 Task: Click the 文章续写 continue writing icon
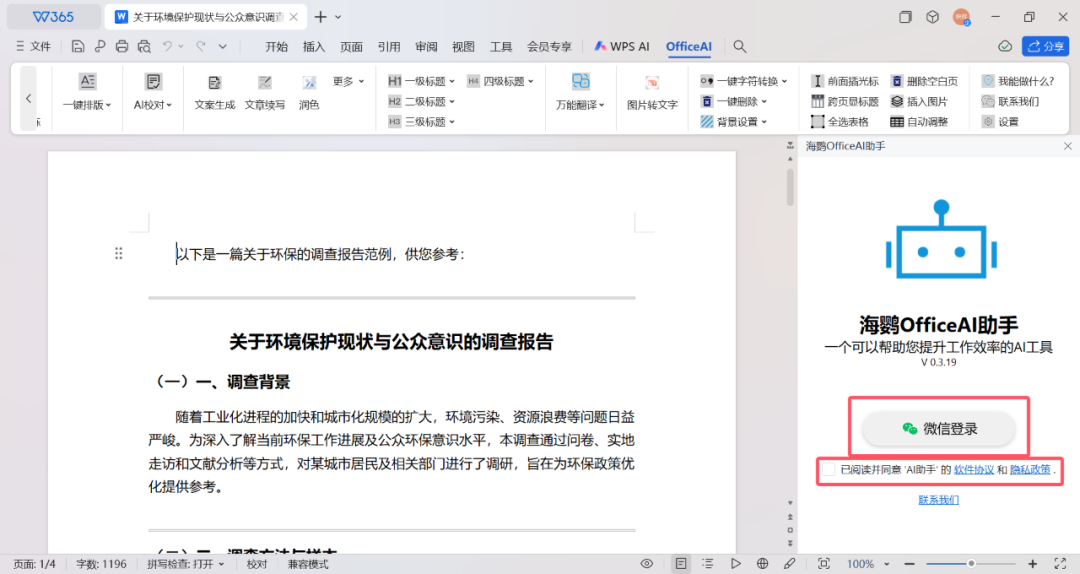coord(264,83)
